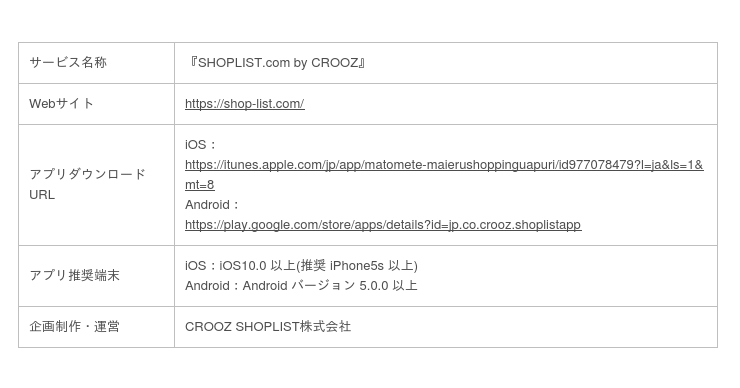
Task: Open the shop-list.com website link
Action: click(x=244, y=104)
